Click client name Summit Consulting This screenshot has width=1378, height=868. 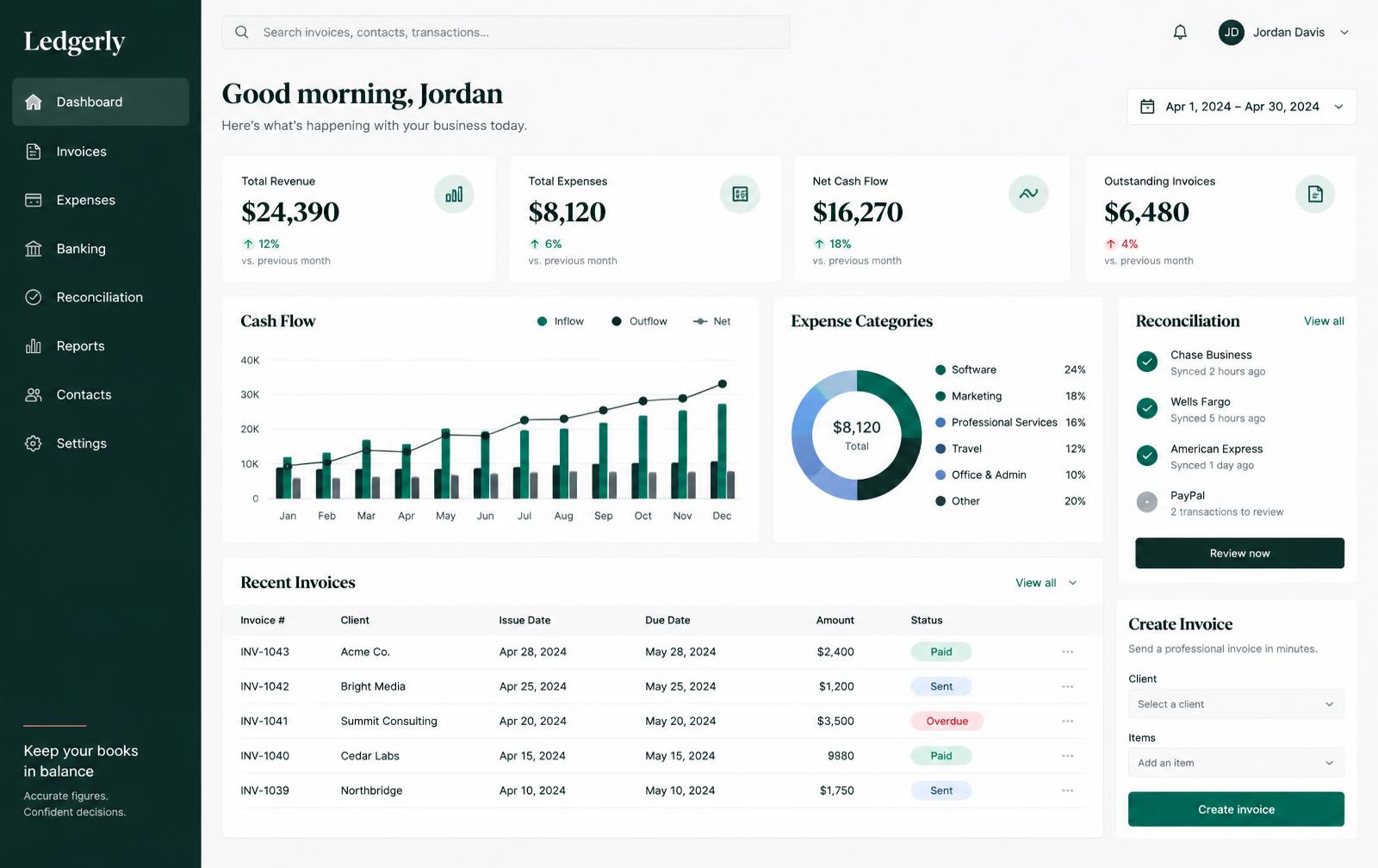[x=388, y=721]
